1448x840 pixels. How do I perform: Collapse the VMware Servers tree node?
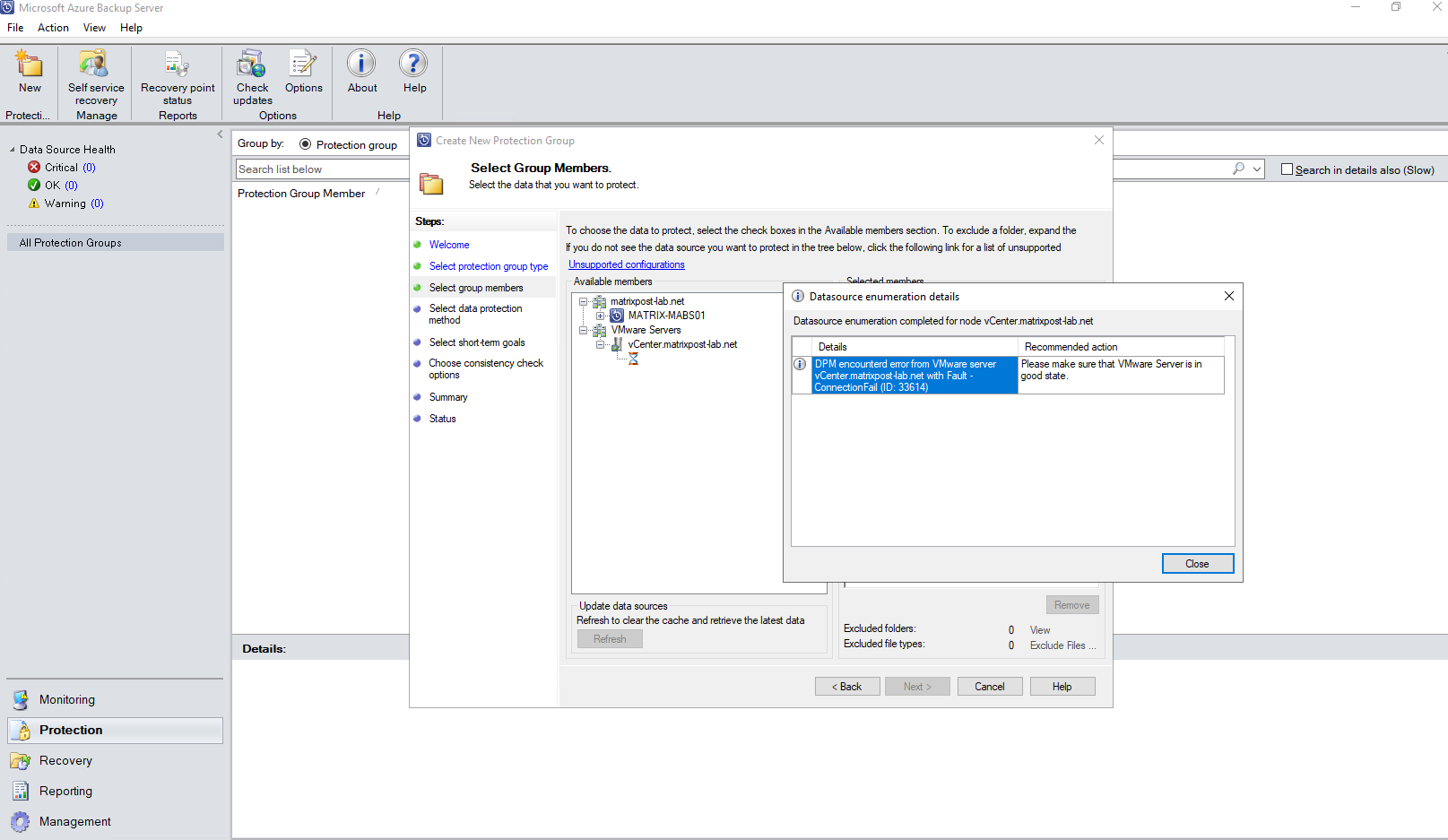point(583,330)
